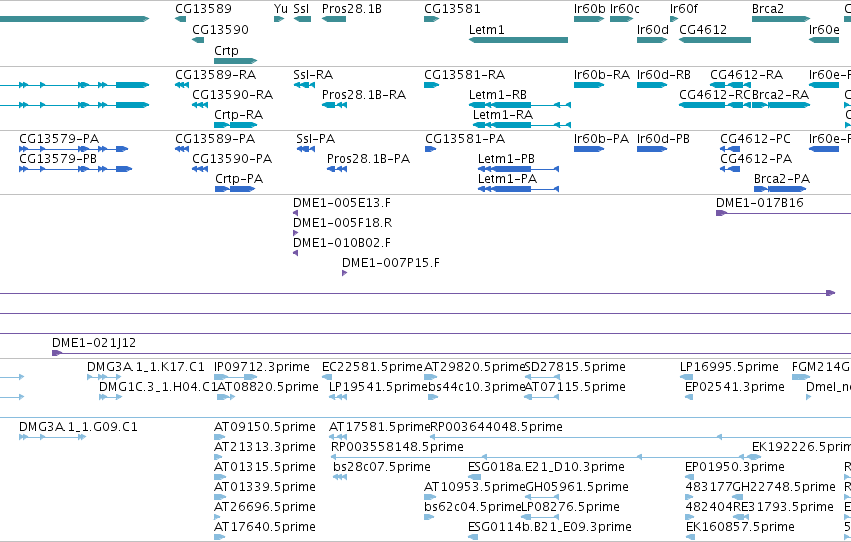
Task: Select protein CG13589-PA
Action: (182, 149)
